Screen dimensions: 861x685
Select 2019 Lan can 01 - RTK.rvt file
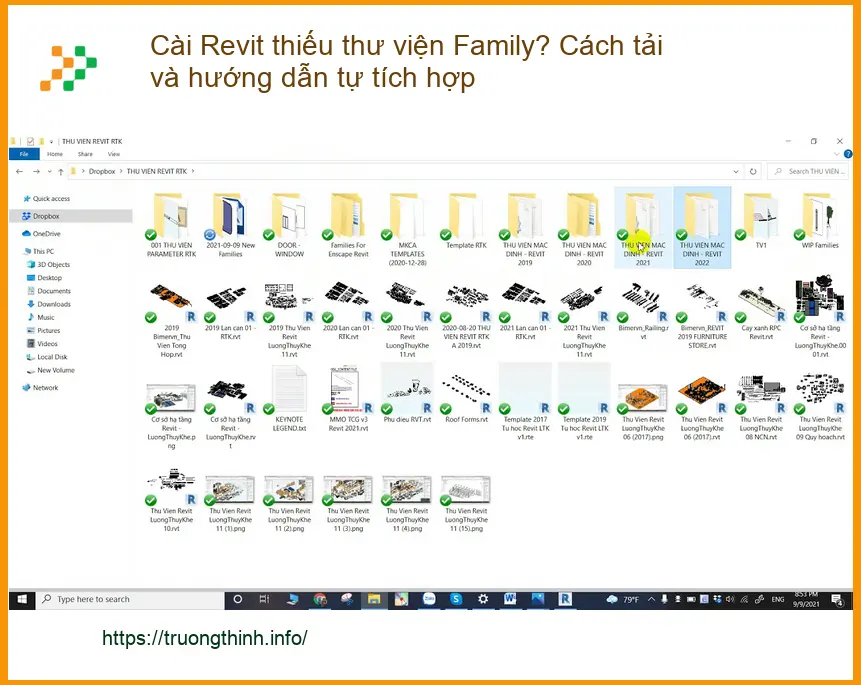click(x=231, y=311)
